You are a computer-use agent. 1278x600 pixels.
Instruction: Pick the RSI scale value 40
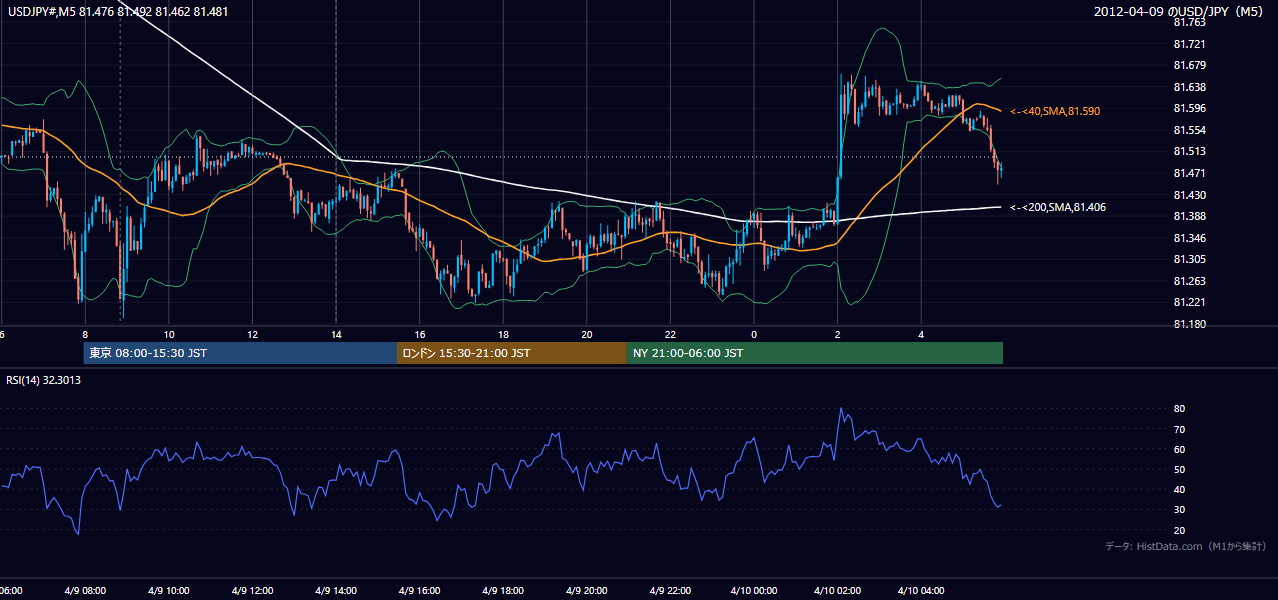[1180, 489]
